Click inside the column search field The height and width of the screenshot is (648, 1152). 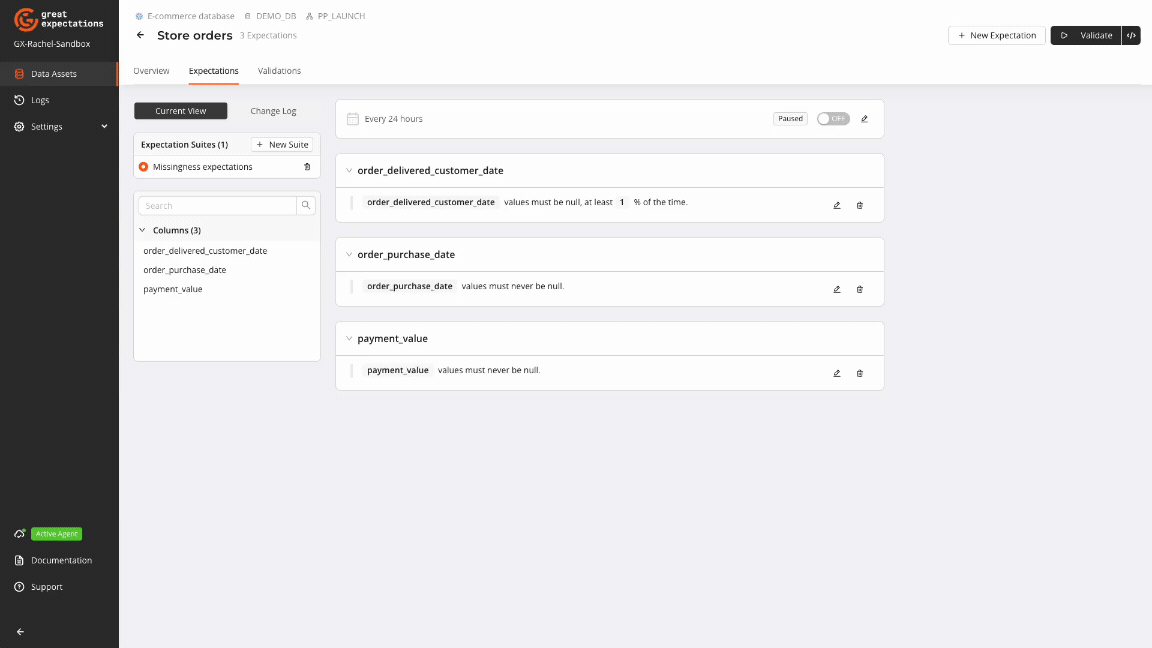(215, 205)
